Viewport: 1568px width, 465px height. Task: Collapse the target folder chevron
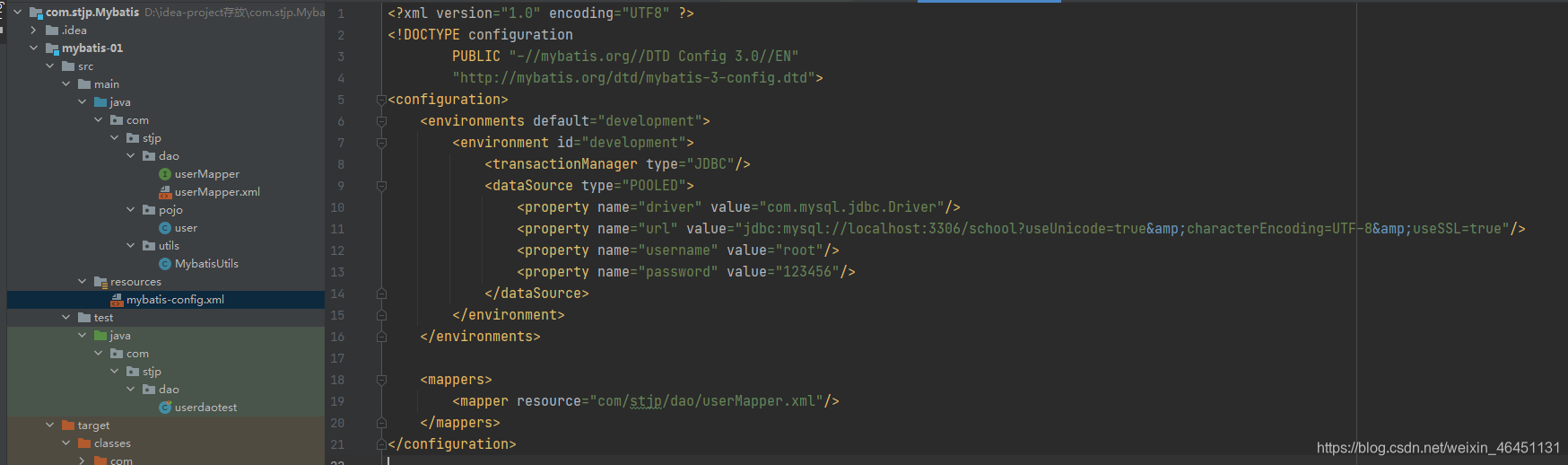pyautogui.click(x=49, y=426)
